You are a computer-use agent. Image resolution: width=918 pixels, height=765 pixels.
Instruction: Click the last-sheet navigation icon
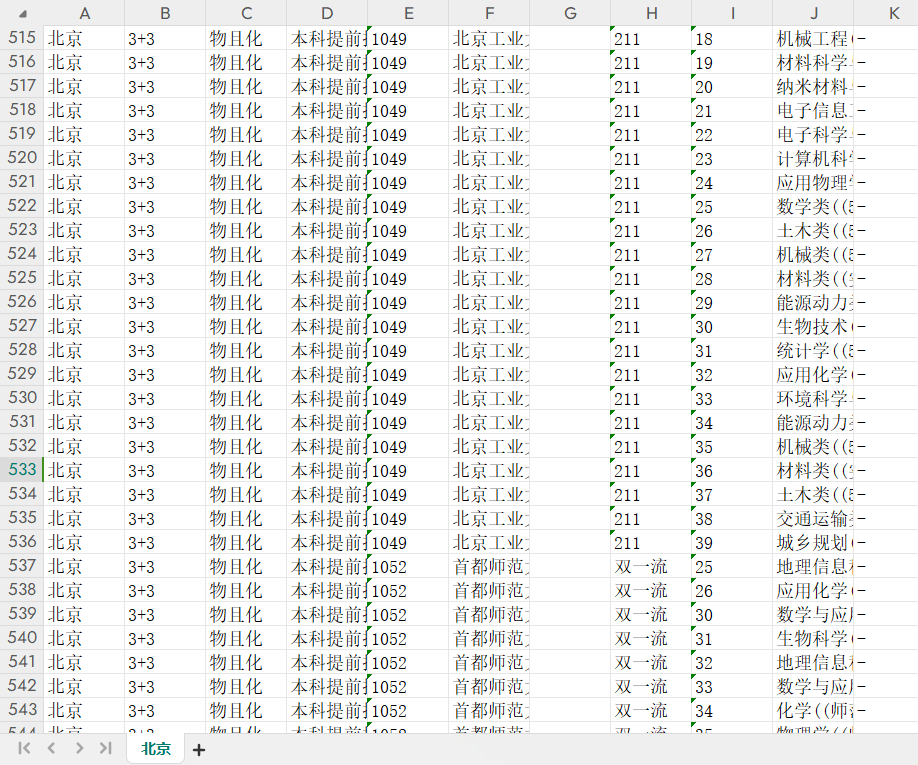tap(106, 747)
